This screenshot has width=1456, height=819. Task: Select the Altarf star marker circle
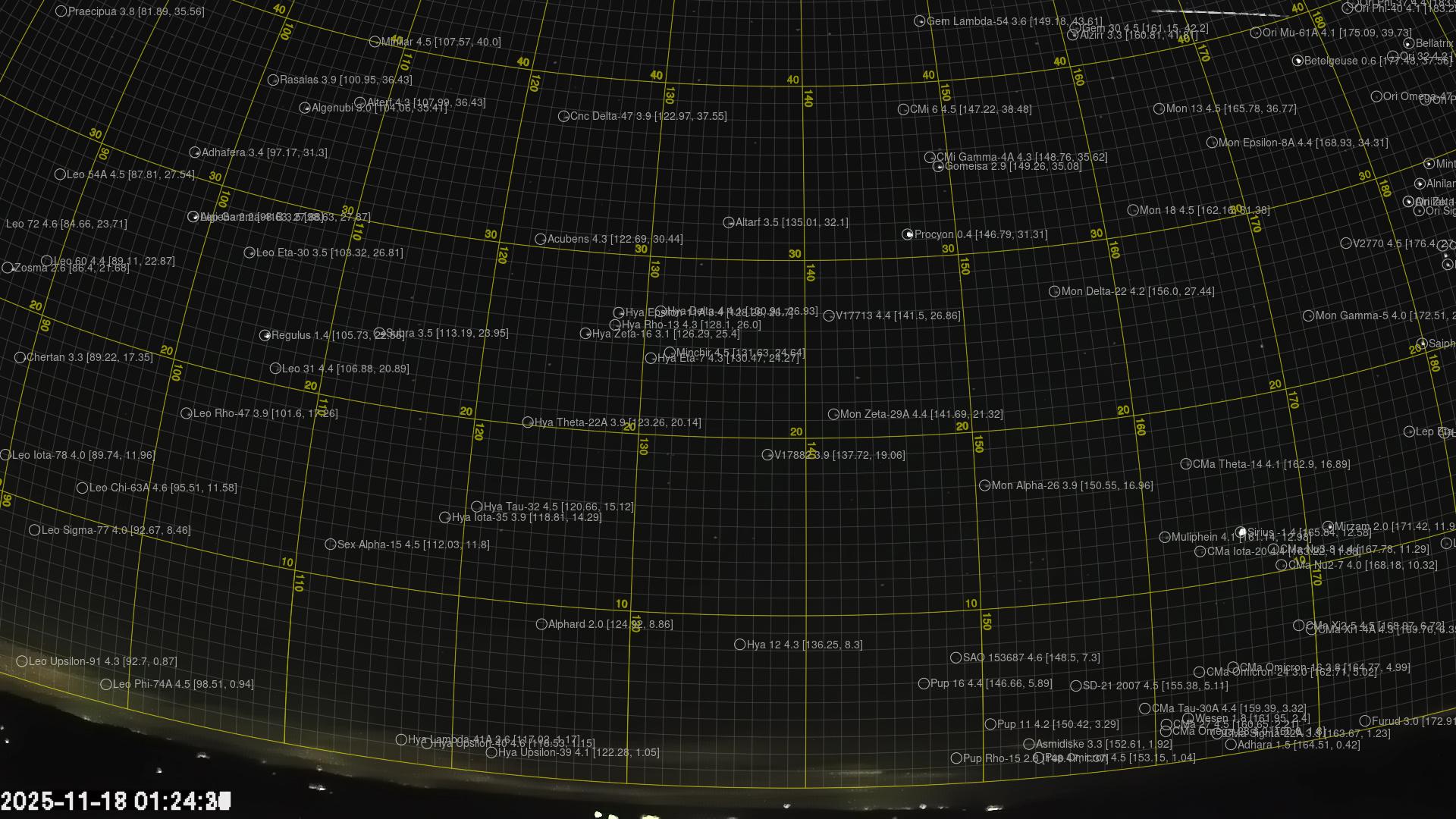click(729, 222)
